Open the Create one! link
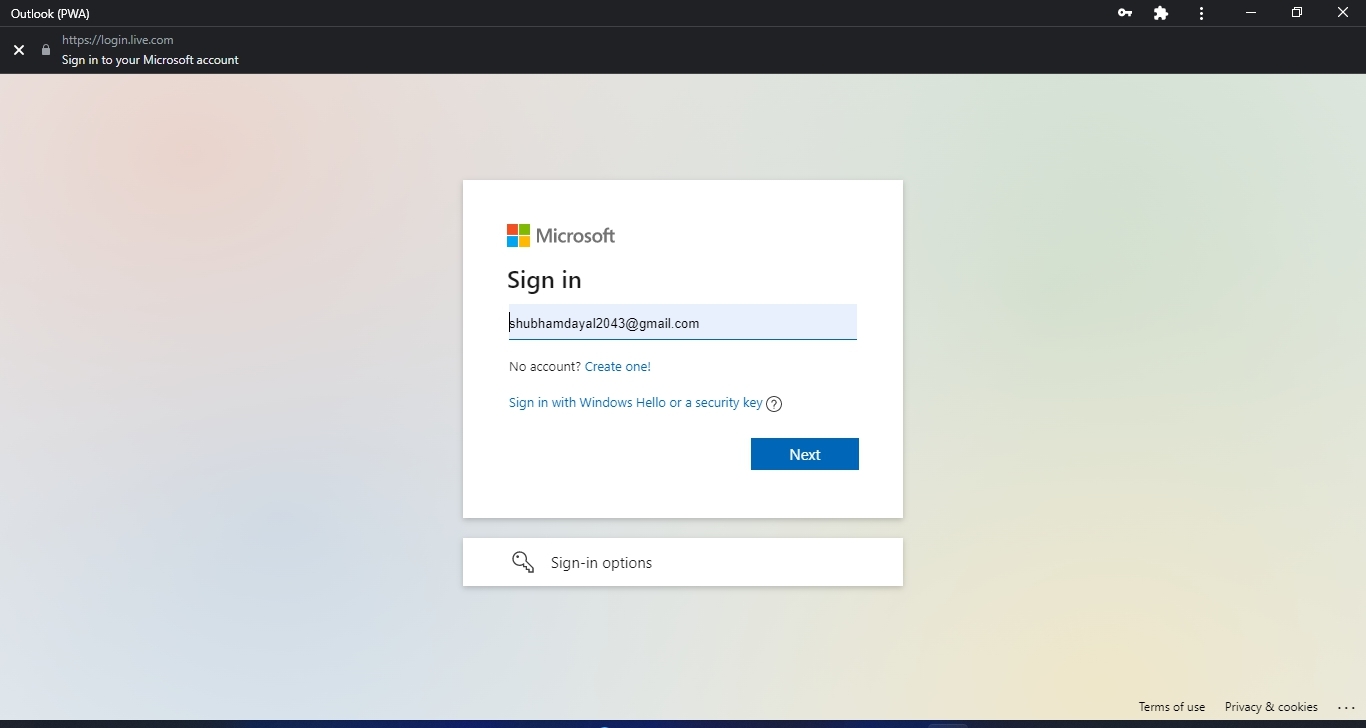Viewport: 1366px width, 728px height. (618, 367)
